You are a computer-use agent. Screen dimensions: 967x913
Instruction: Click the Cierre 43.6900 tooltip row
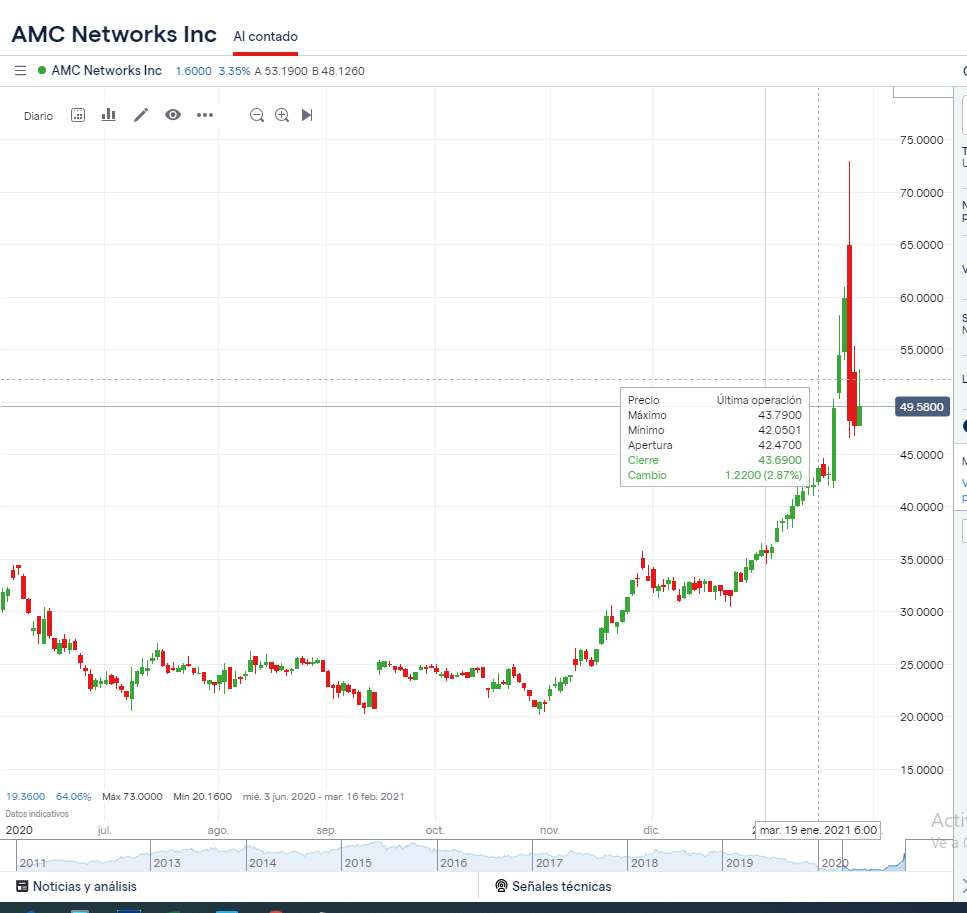[x=715, y=460]
